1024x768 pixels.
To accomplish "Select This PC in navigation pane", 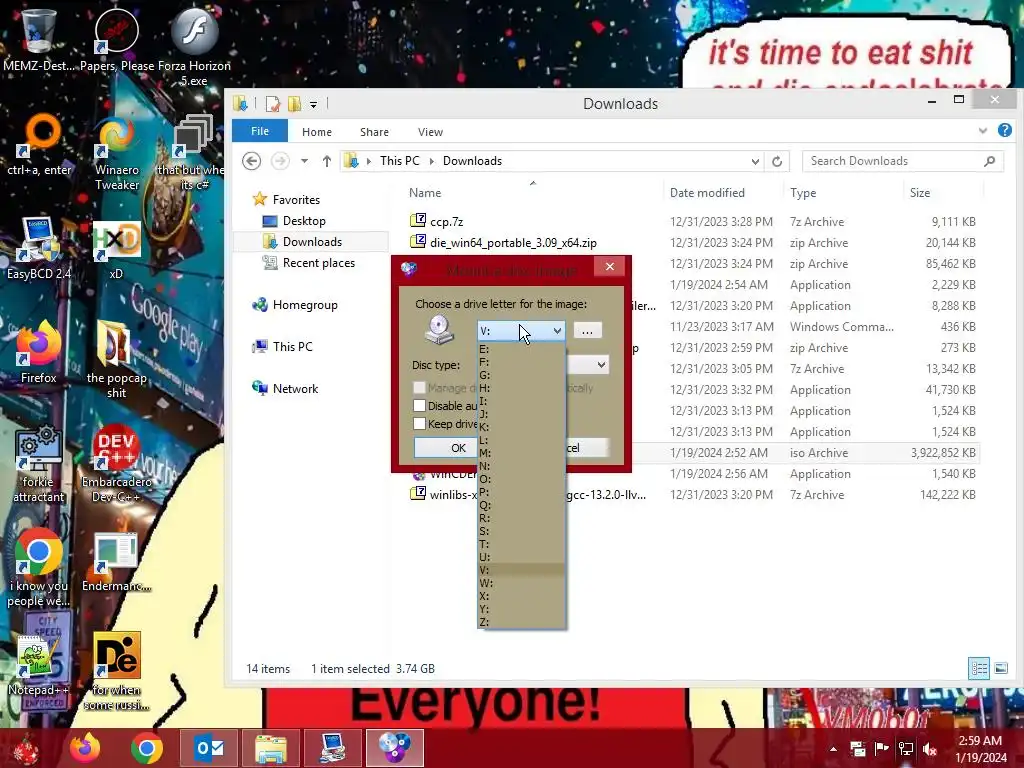I will coord(293,347).
